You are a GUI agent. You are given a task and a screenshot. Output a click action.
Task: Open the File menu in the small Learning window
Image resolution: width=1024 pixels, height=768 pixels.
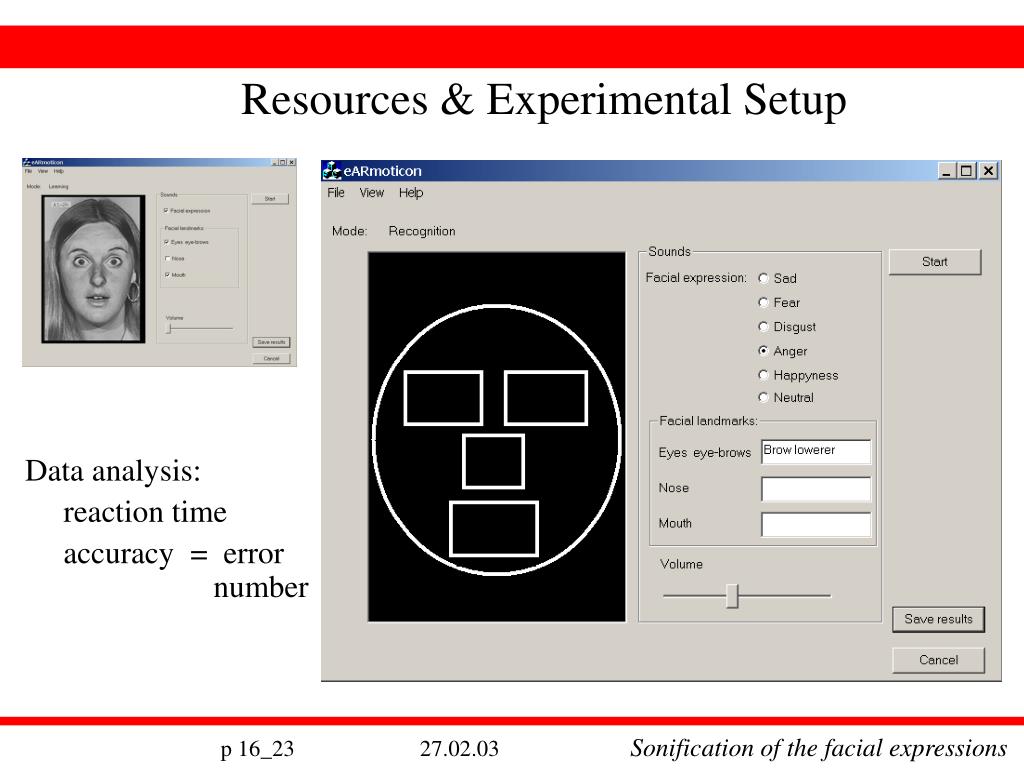coord(28,171)
